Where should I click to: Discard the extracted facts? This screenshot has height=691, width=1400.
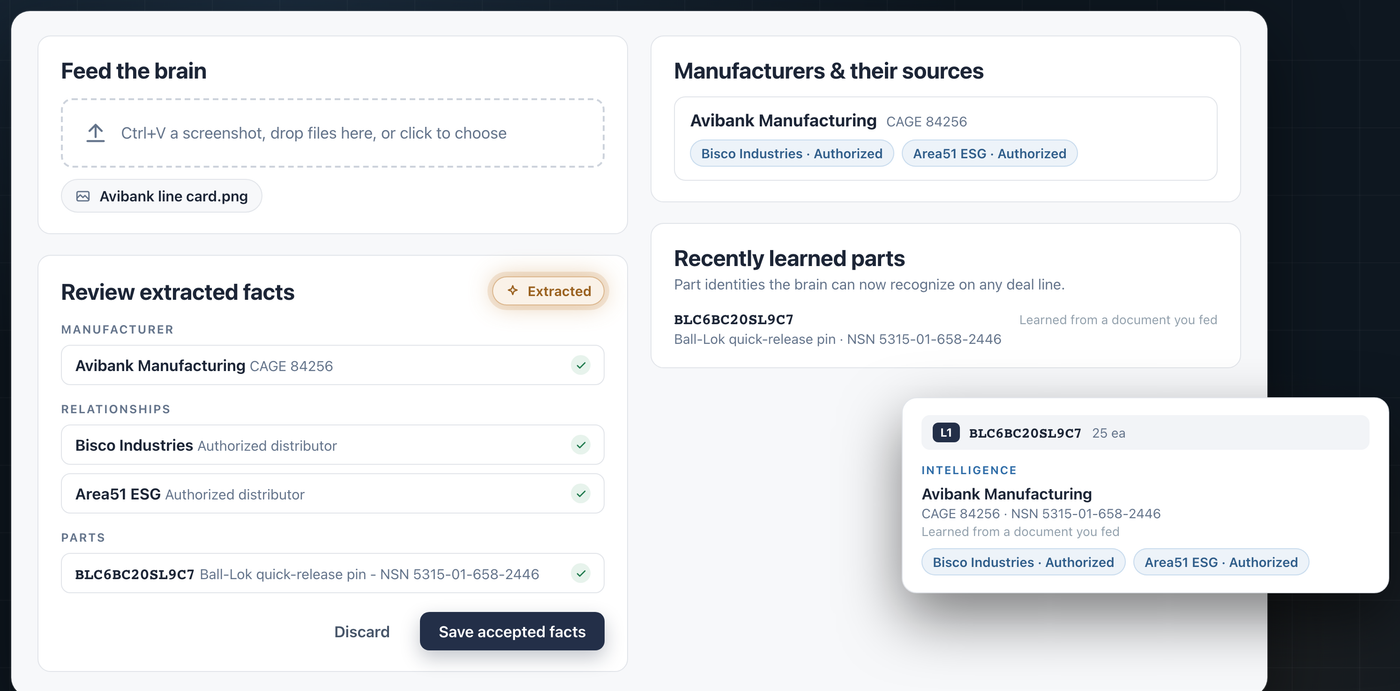pyautogui.click(x=362, y=632)
